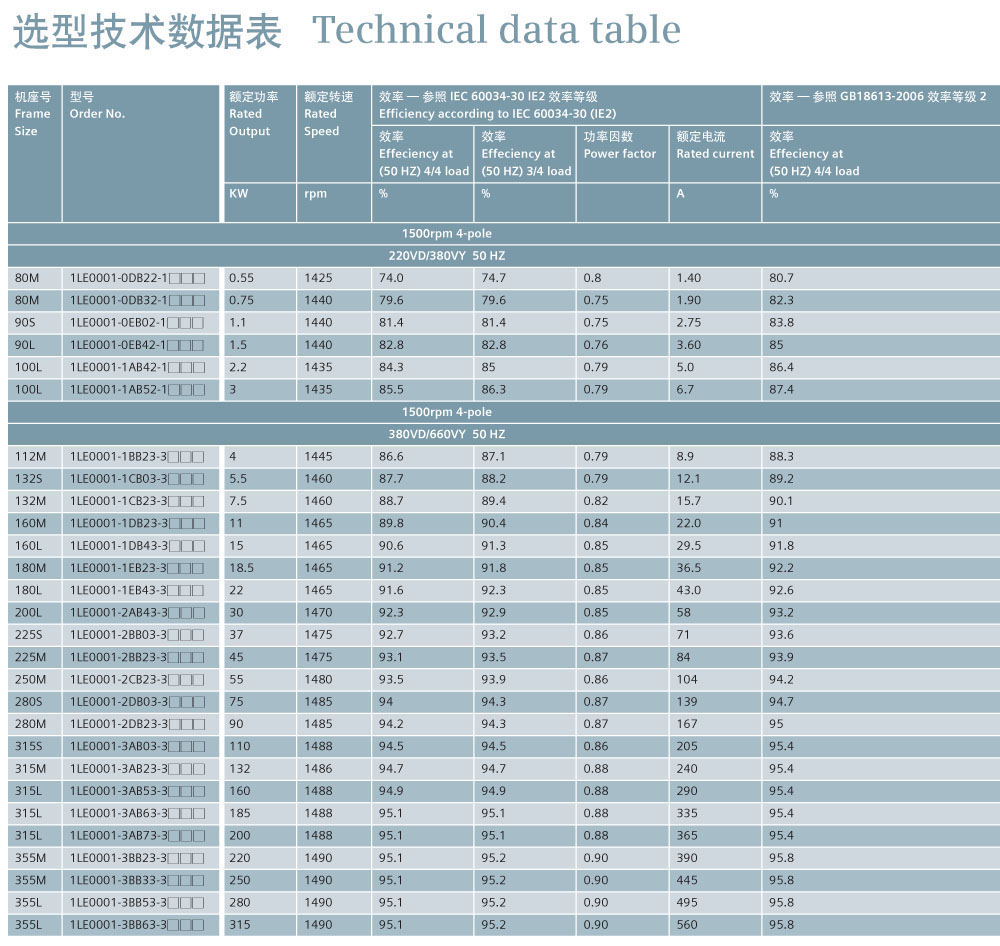Click the efficiency value '74.0'
This screenshot has width=1000, height=946.
click(x=391, y=277)
